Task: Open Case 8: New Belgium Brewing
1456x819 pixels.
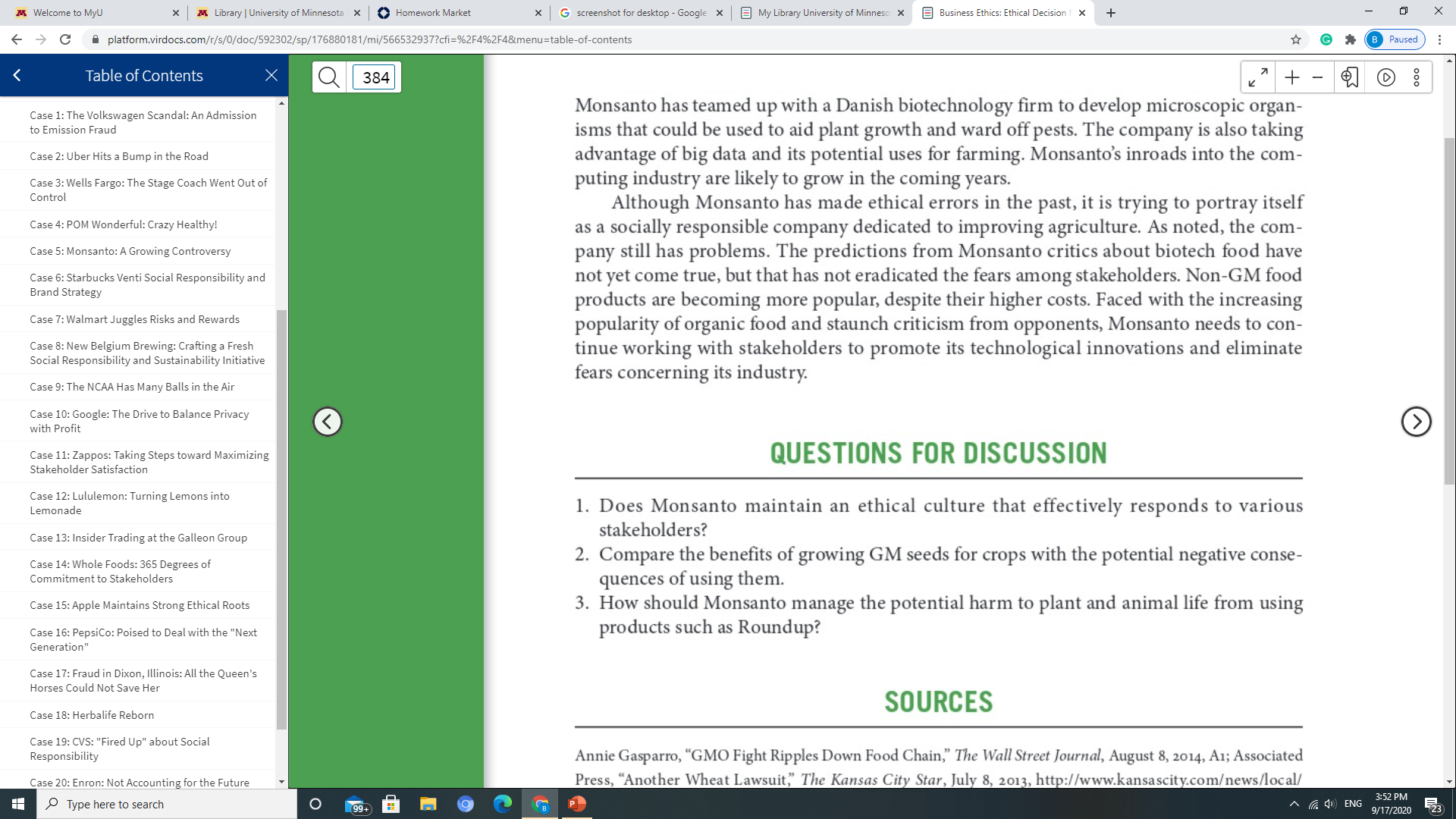Action: pyautogui.click(x=148, y=353)
